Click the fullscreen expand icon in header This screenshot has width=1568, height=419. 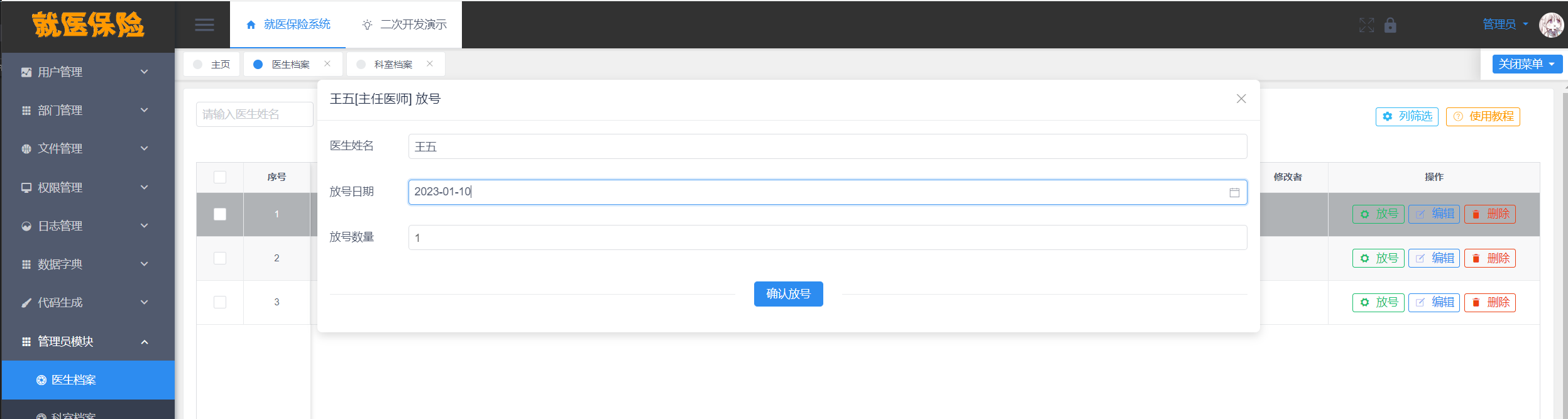pos(1366,25)
